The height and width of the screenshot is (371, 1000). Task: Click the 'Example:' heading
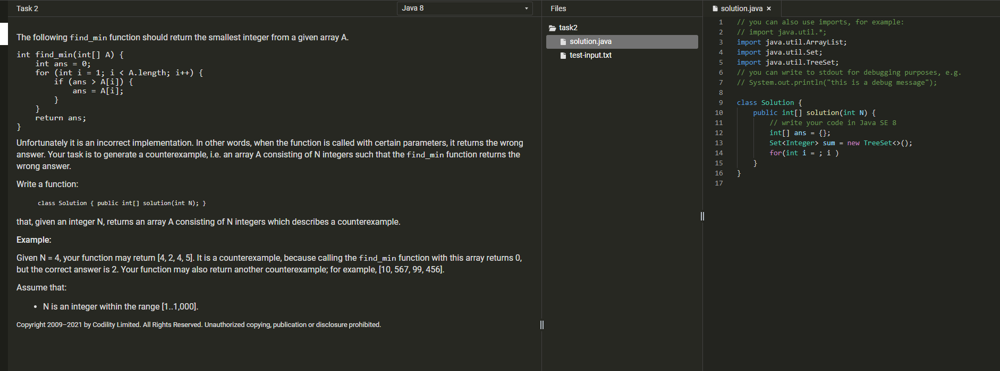tap(34, 240)
